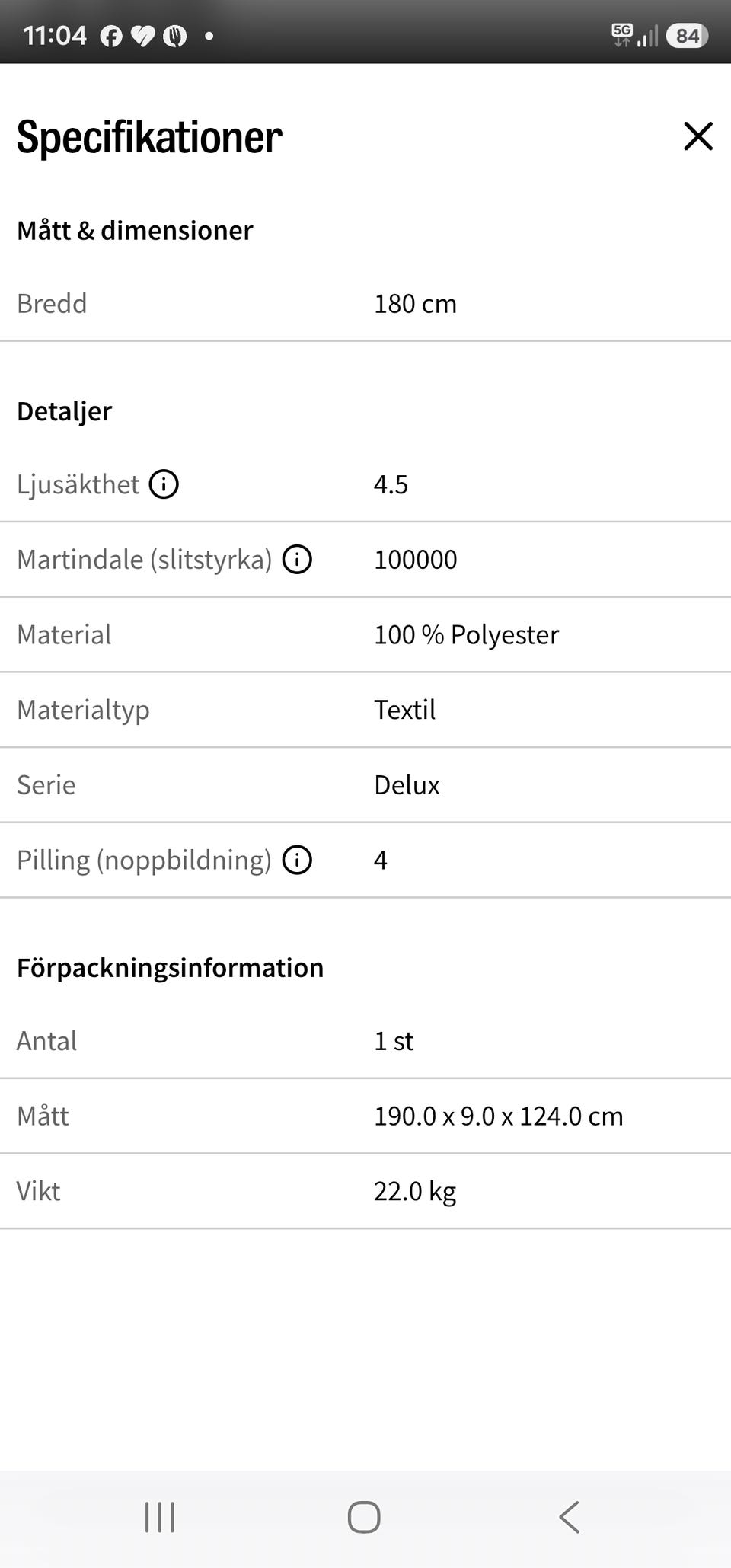
Task: Tap the clock showing 11:04
Action: pos(55,36)
